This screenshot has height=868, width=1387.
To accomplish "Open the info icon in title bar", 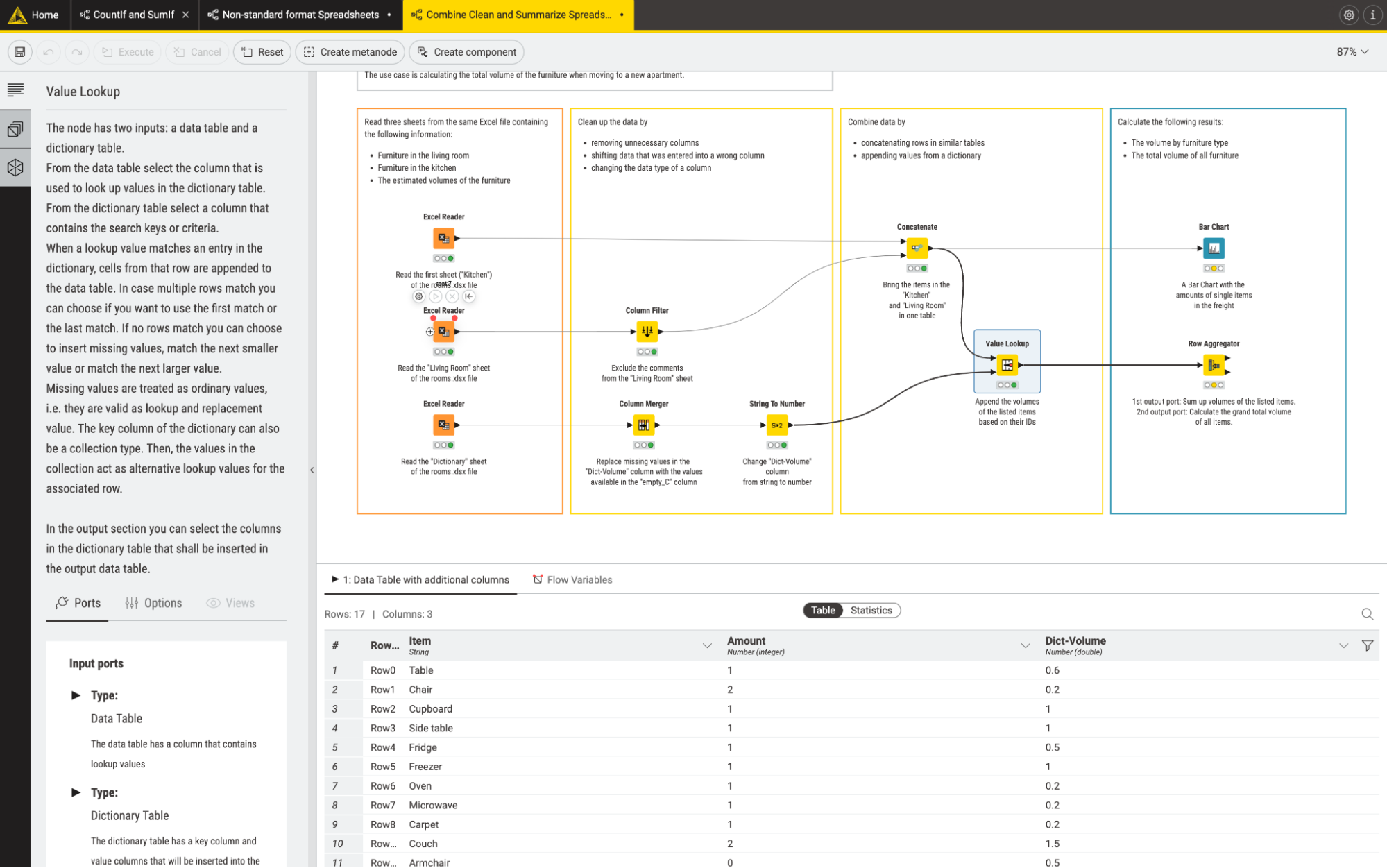I will (x=1372, y=15).
